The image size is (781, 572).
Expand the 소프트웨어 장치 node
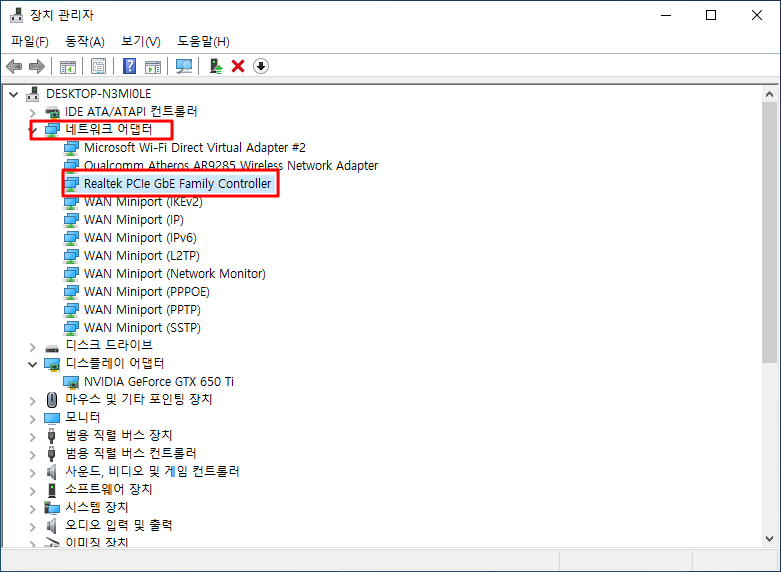pyautogui.click(x=33, y=491)
